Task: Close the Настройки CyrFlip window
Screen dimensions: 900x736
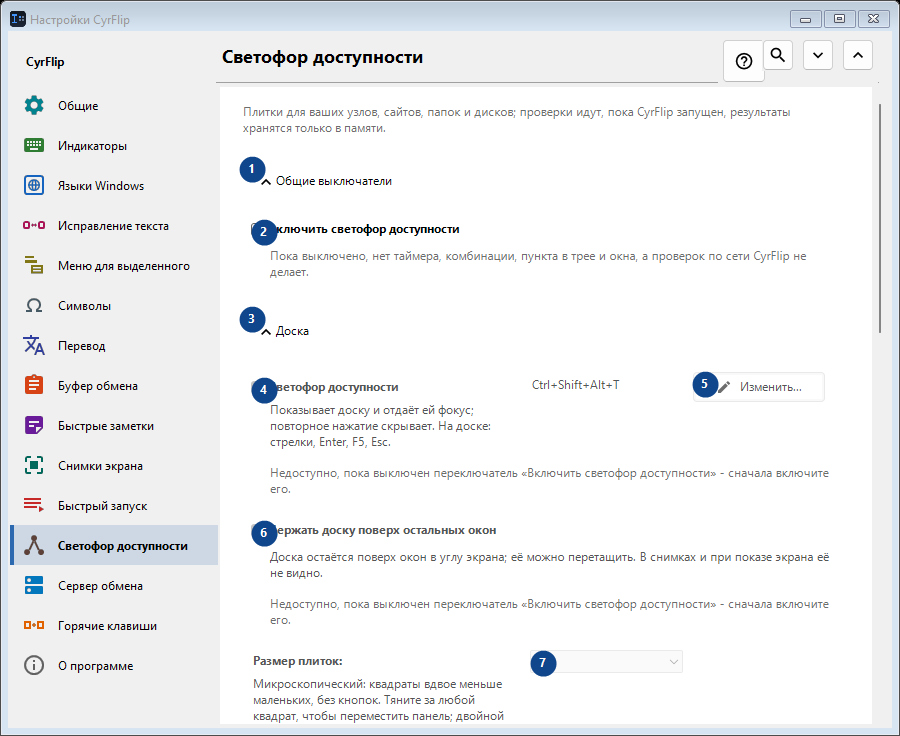Action: click(874, 19)
